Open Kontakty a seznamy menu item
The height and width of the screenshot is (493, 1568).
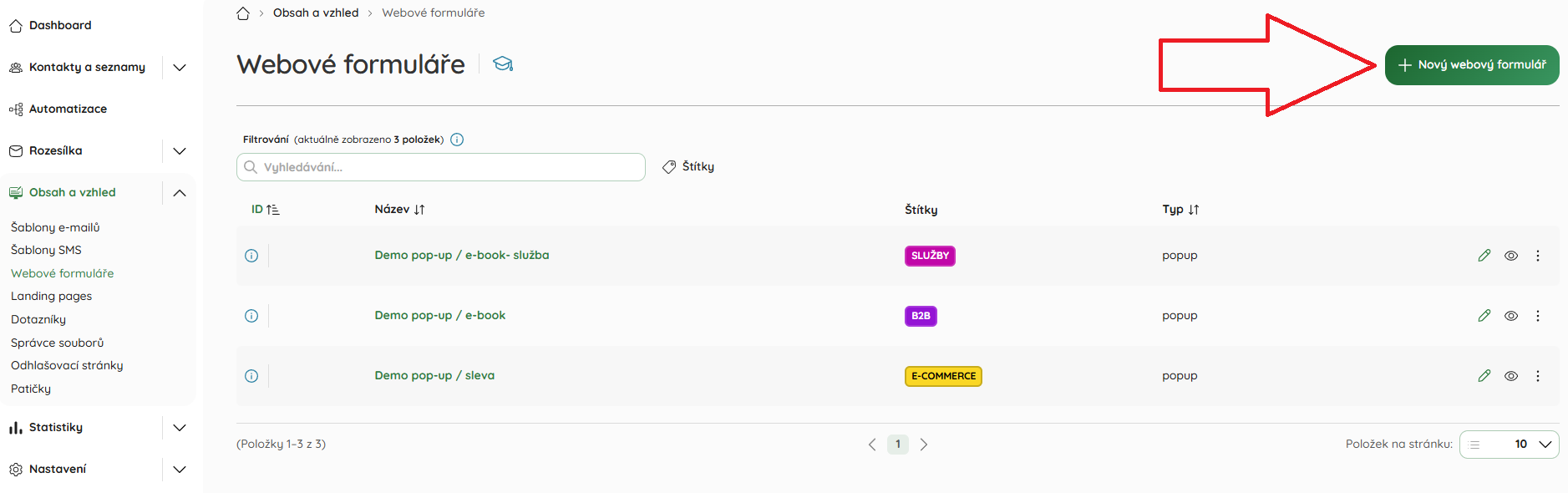(77, 68)
